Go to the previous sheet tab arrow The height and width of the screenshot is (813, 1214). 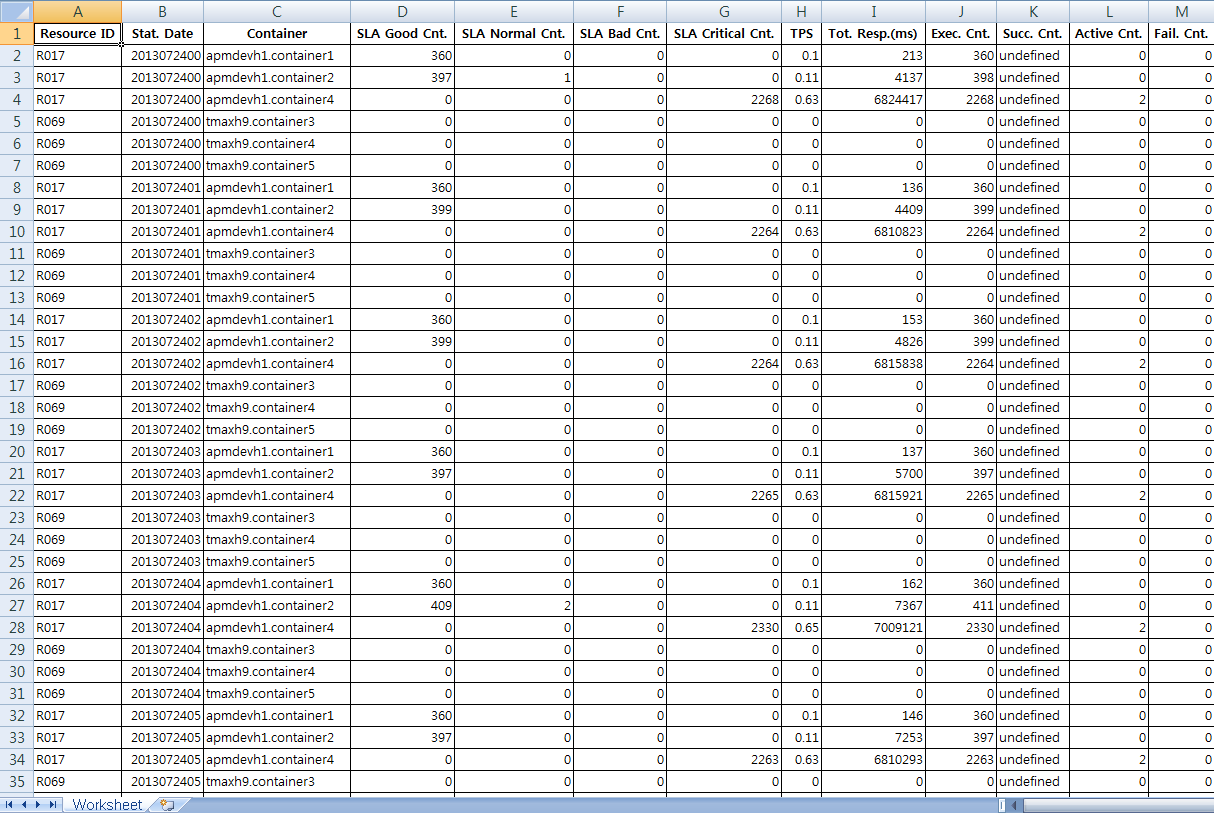[24, 805]
